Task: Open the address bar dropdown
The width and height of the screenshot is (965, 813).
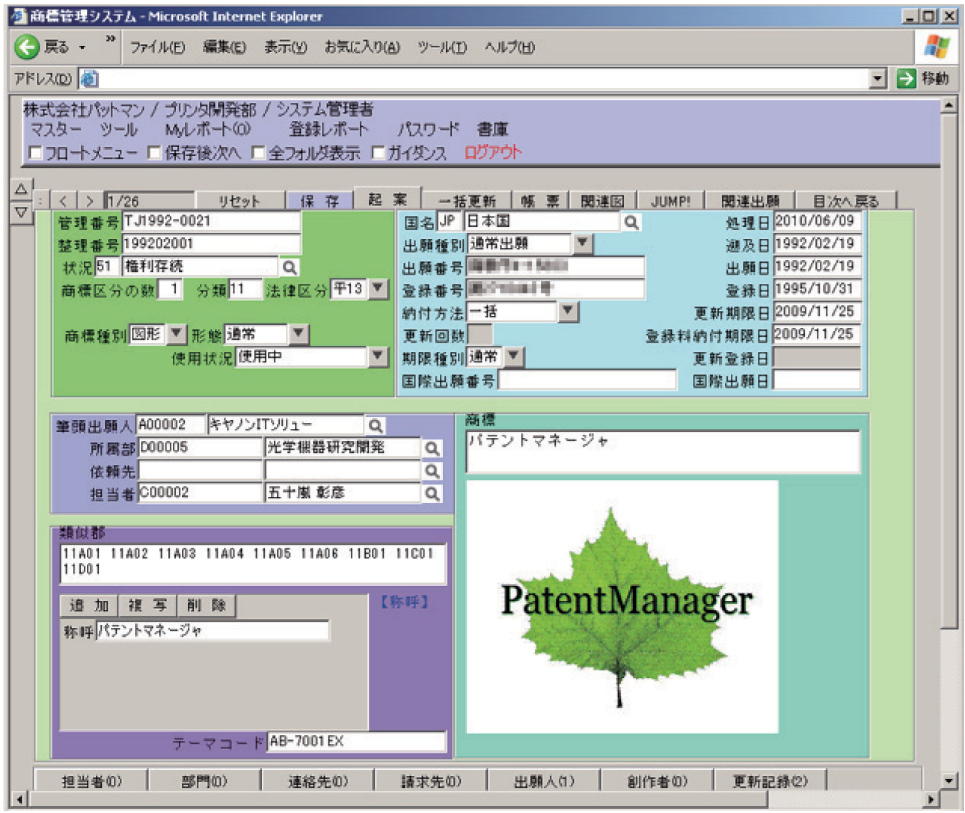Action: [x=878, y=79]
